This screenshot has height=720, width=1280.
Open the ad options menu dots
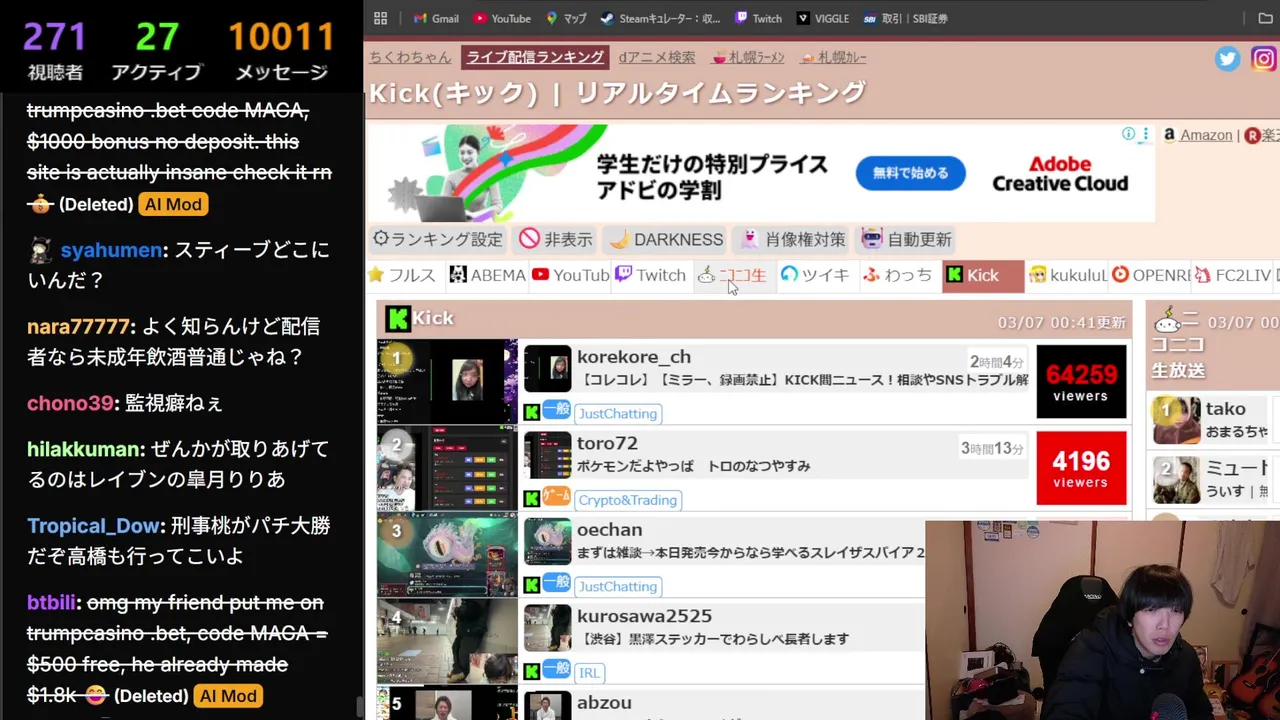pyautogui.click(x=1145, y=134)
